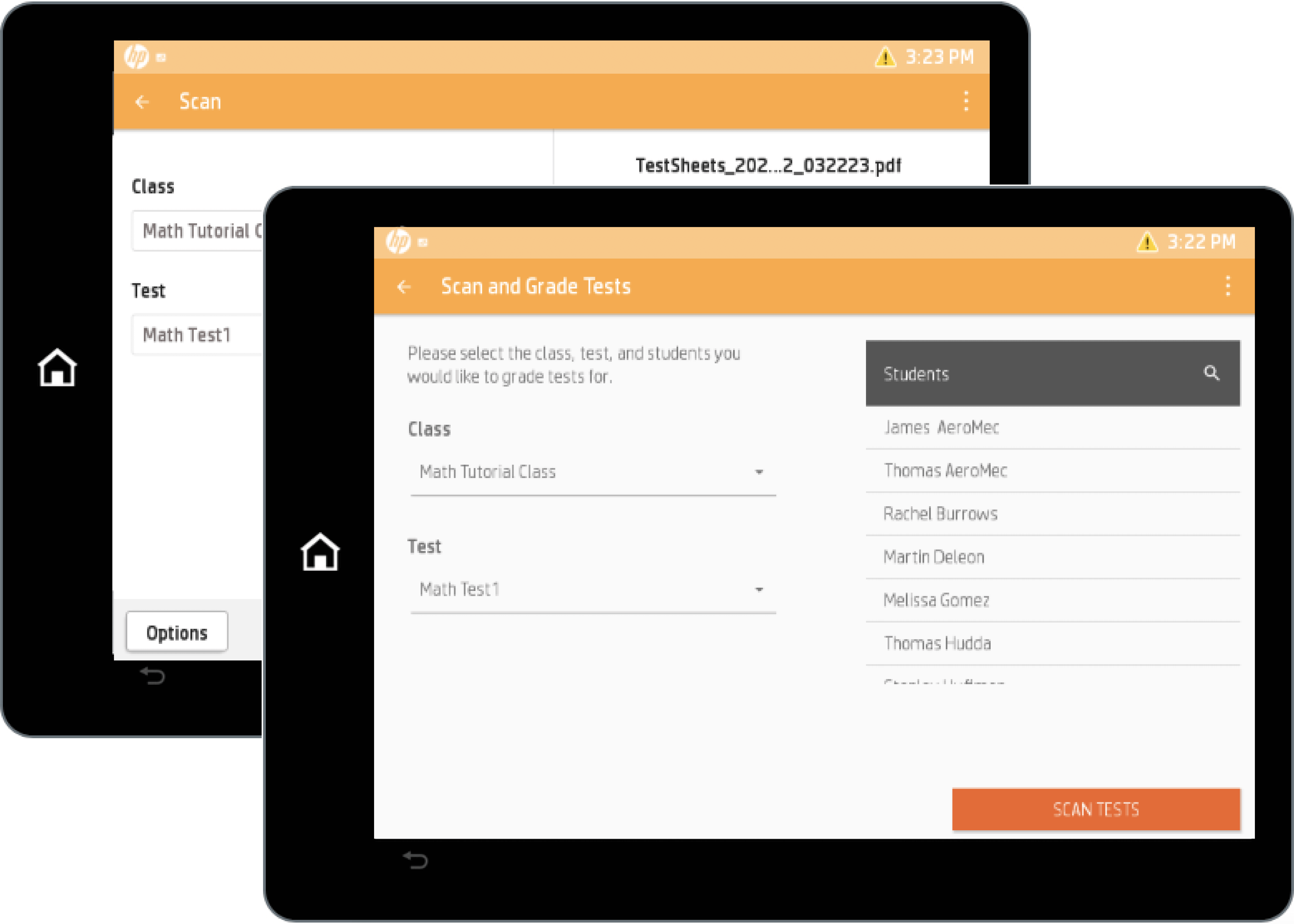Select student Melissa Gomez from list
Viewport: 1294px width, 924px height.
point(936,600)
